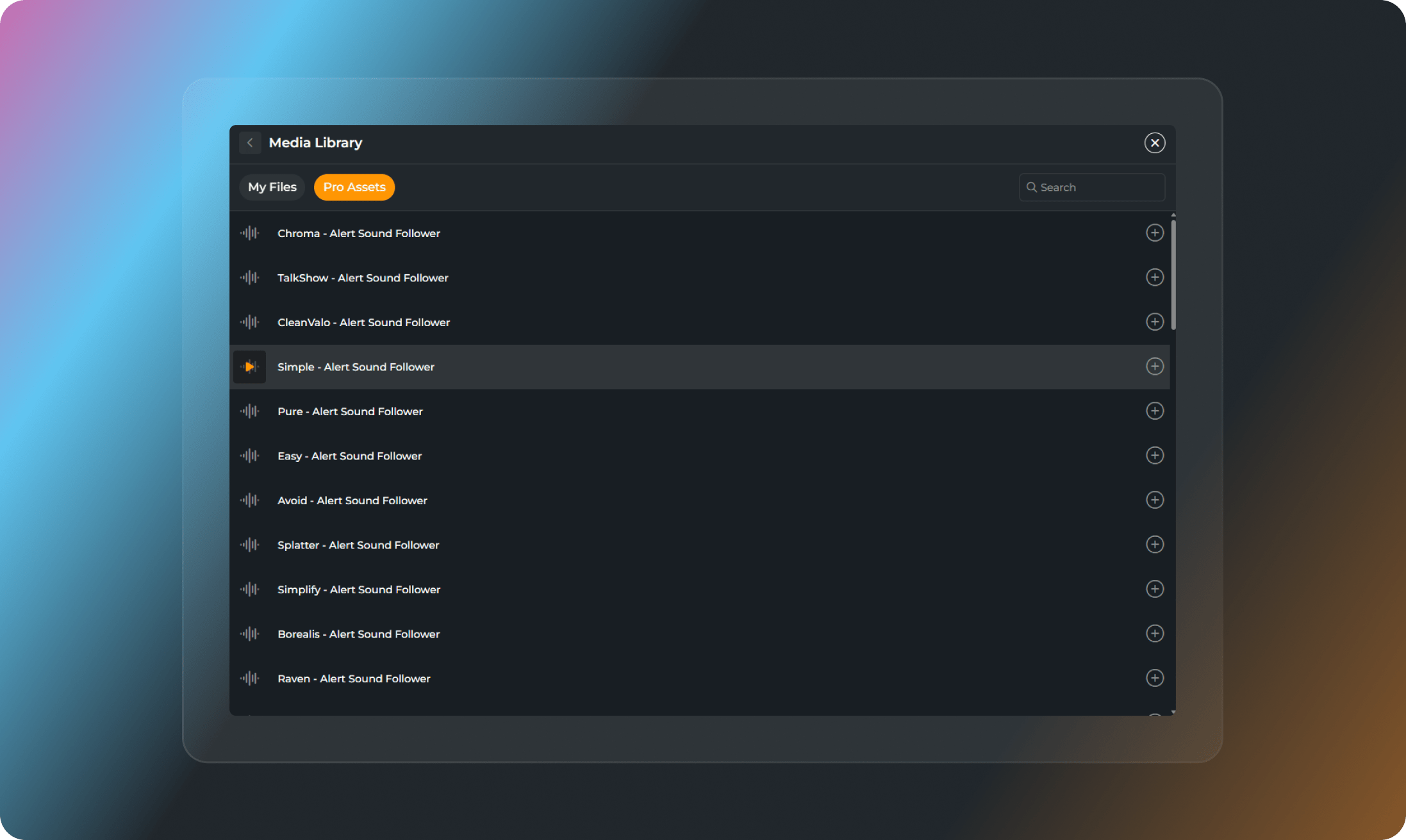Go back using the left chevron

coord(250,143)
